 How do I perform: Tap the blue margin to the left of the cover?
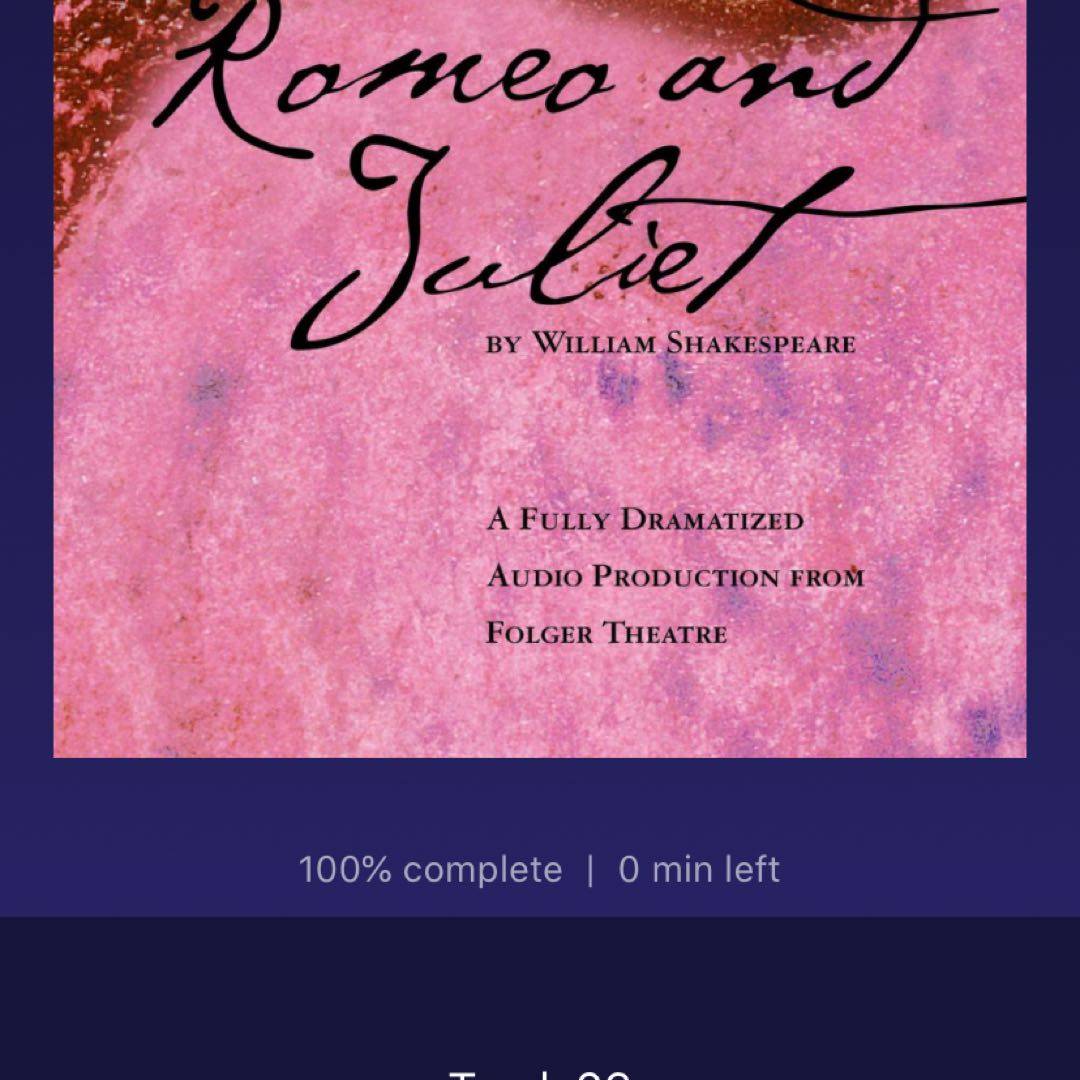point(26,379)
